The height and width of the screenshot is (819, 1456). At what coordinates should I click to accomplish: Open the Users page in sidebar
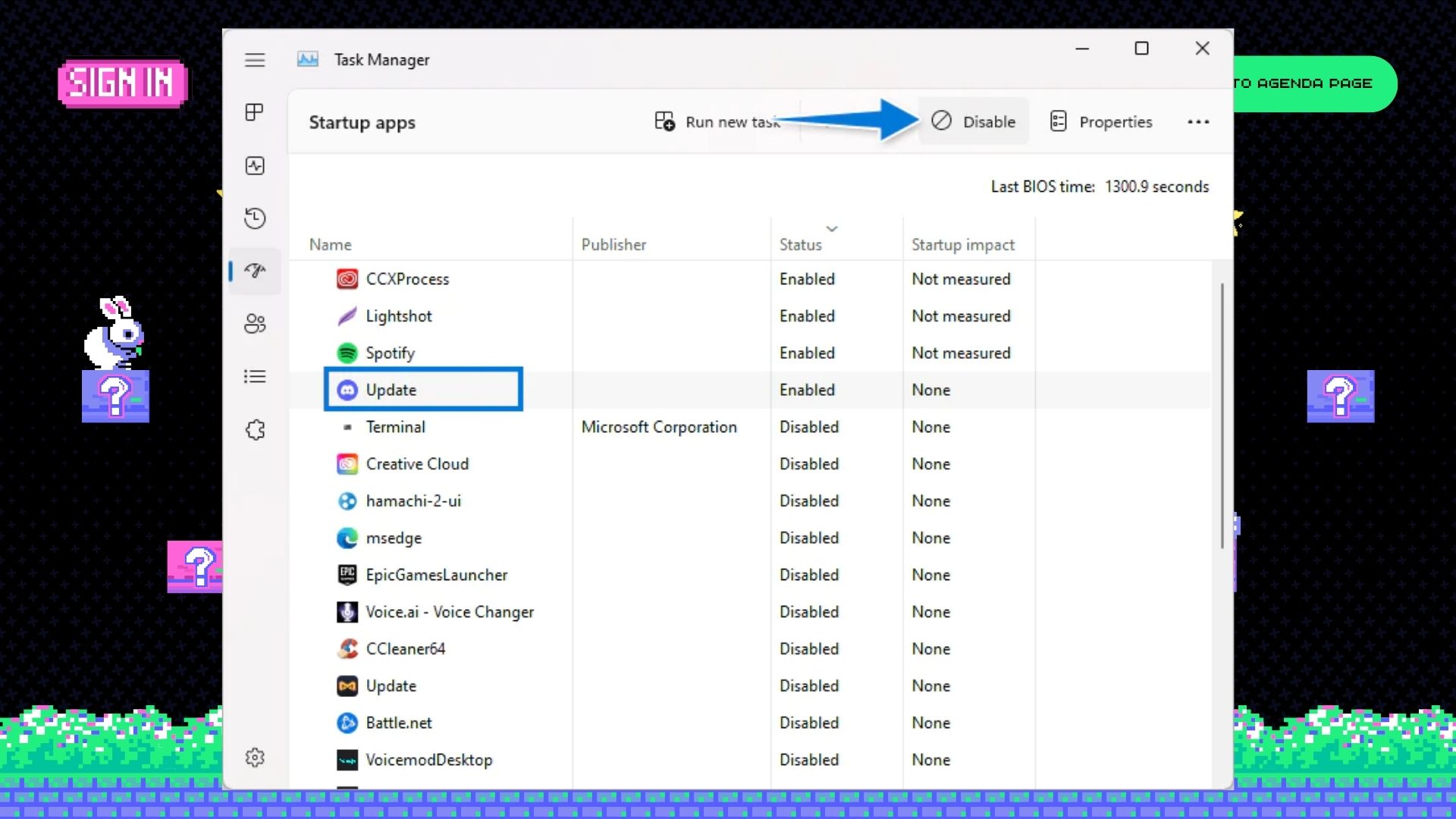click(255, 324)
